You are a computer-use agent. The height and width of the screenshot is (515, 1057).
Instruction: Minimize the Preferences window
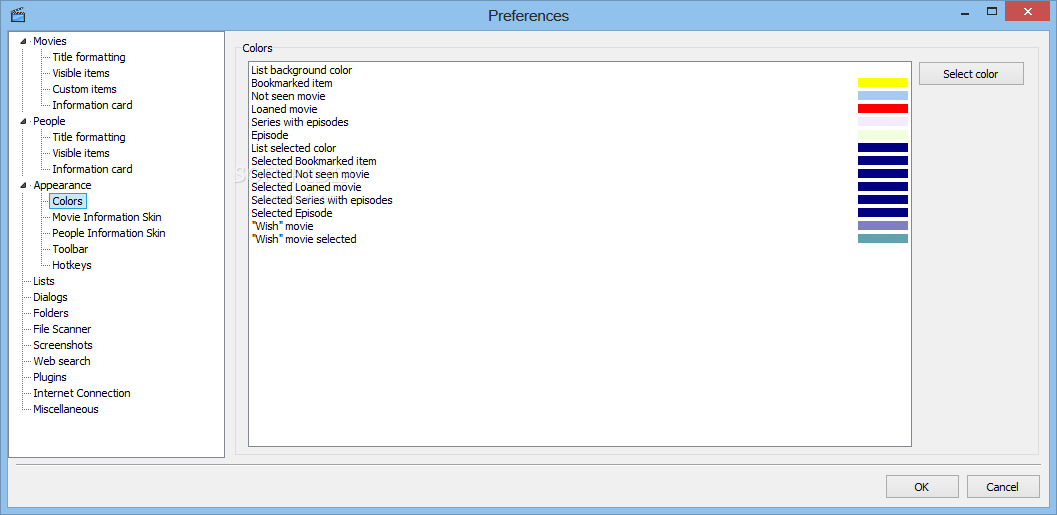click(x=966, y=11)
